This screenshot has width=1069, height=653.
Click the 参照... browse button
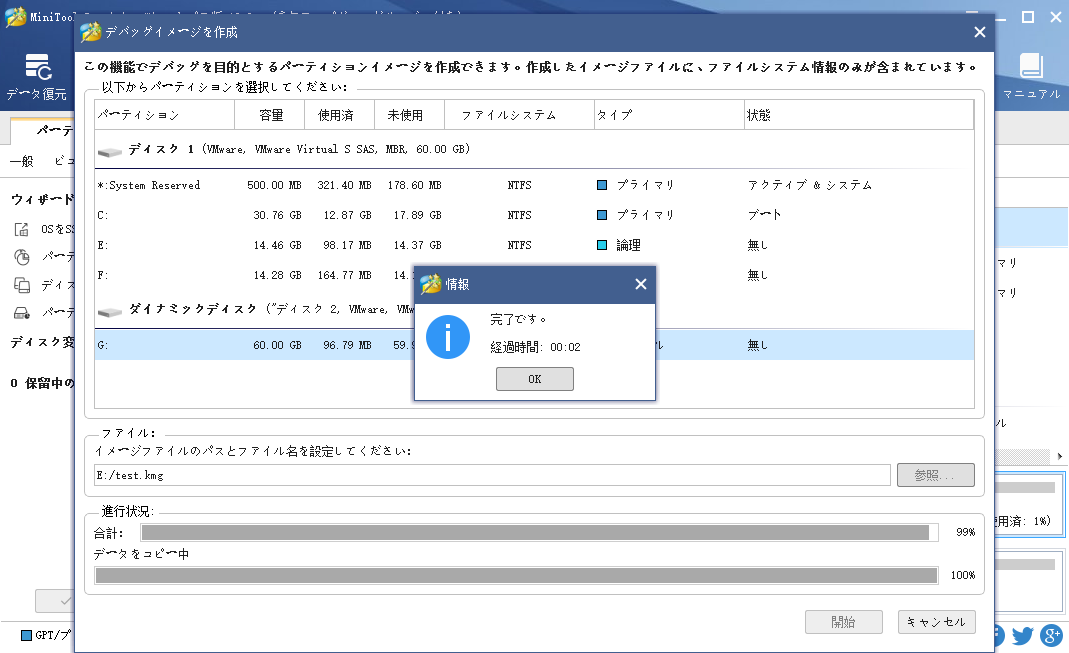[936, 475]
